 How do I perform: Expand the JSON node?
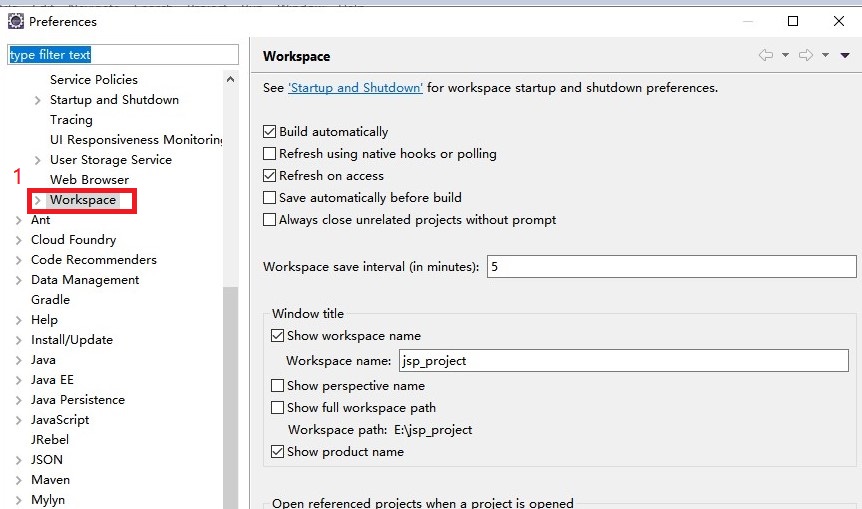pos(19,460)
